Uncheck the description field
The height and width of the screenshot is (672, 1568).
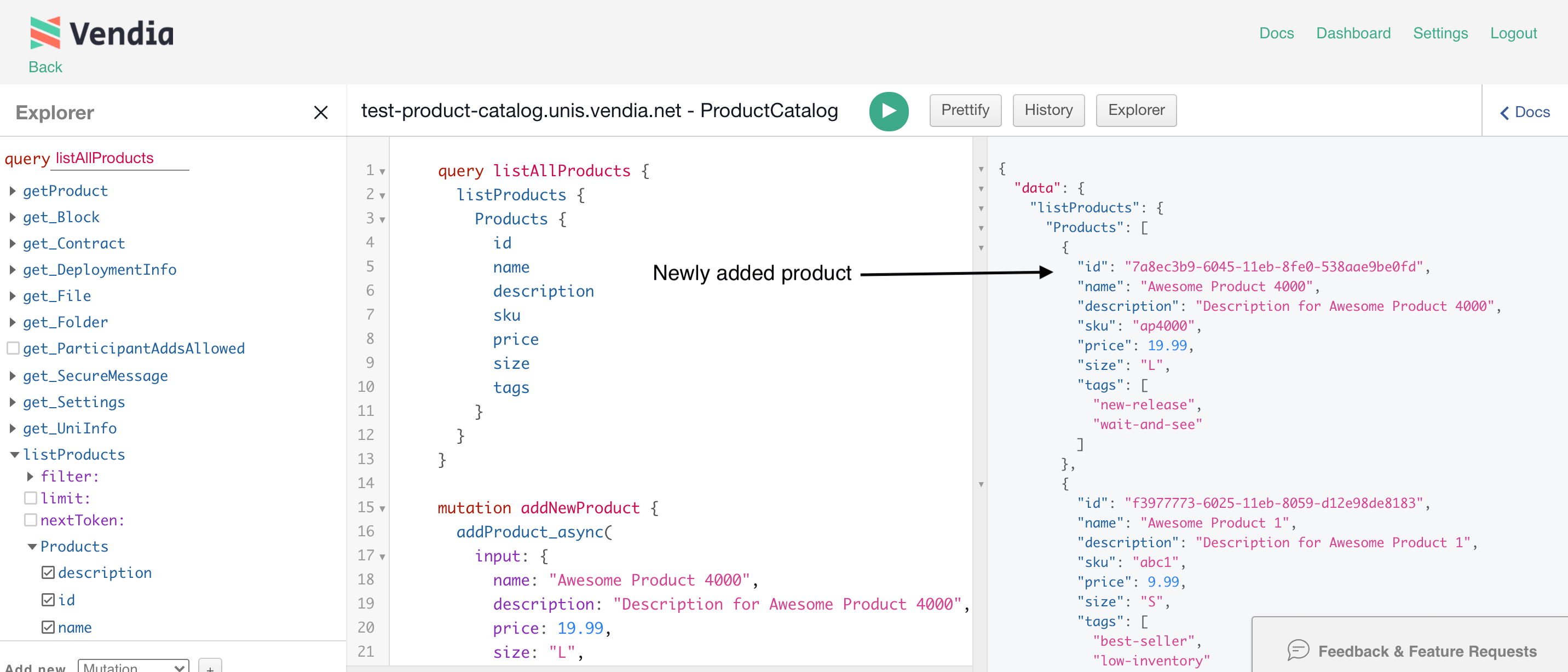(48, 572)
